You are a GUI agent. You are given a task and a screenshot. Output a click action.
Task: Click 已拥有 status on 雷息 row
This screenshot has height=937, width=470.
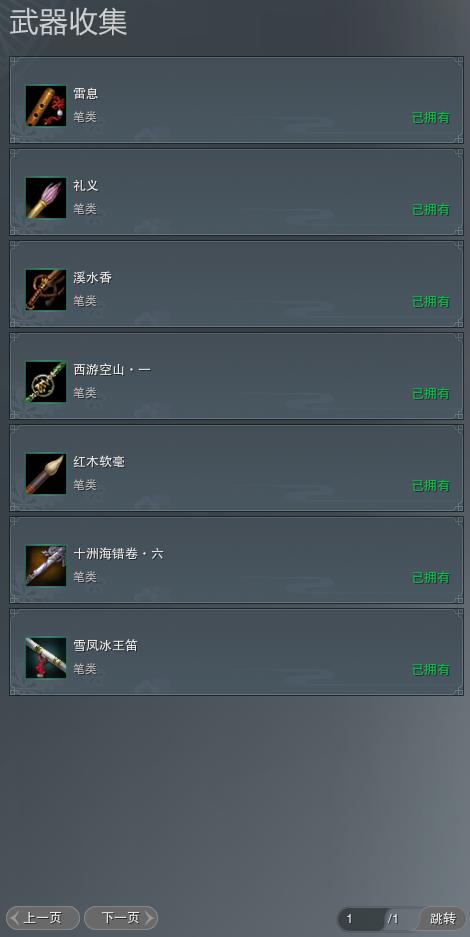click(431, 118)
